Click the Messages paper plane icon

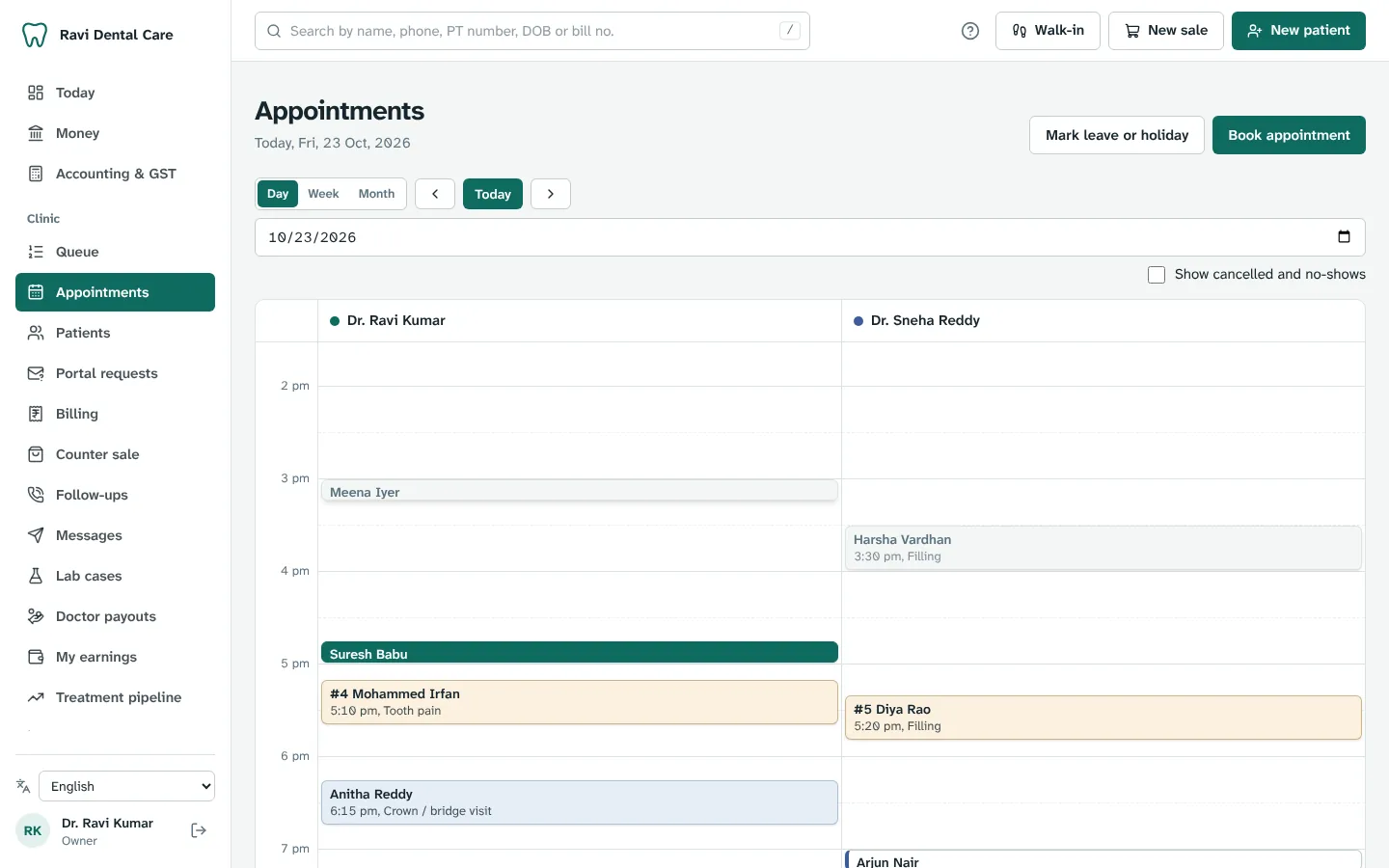pos(36,535)
